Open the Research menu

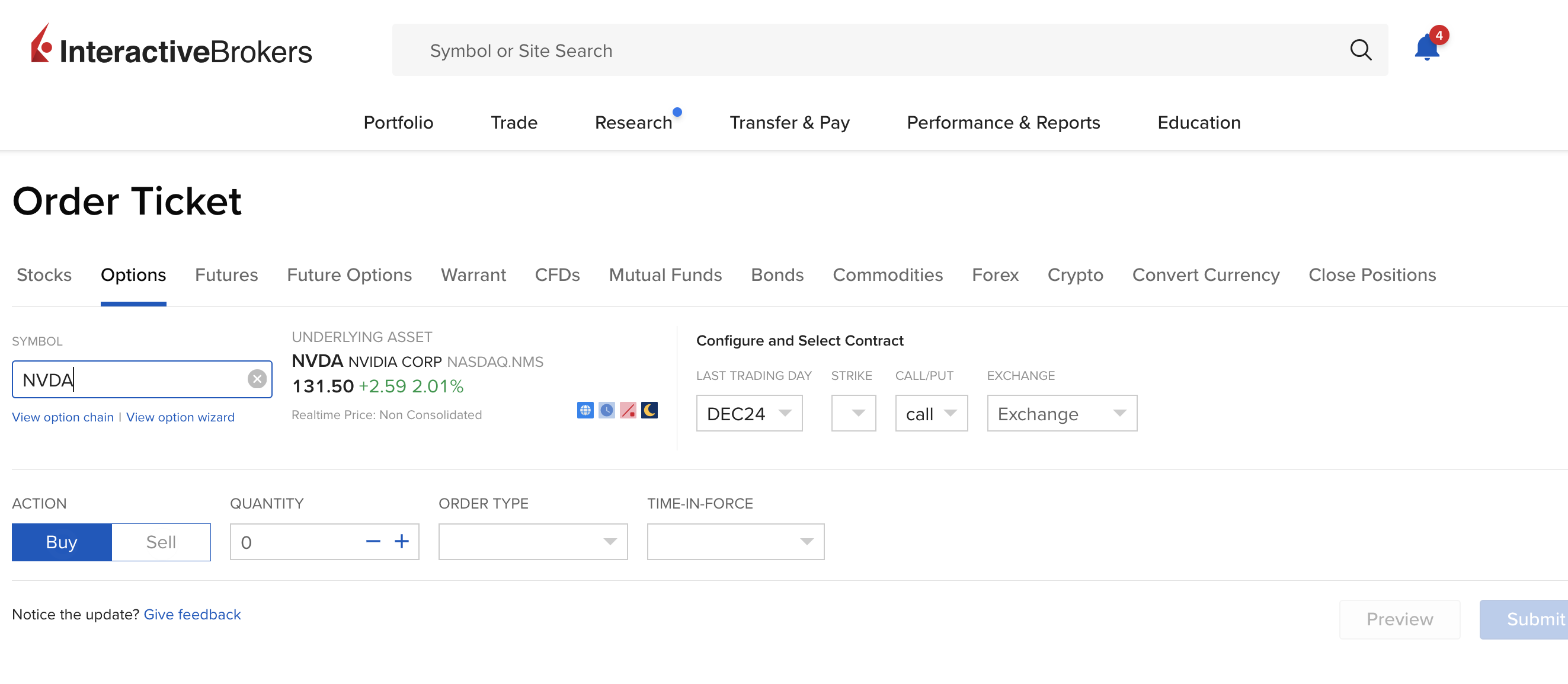click(x=633, y=123)
